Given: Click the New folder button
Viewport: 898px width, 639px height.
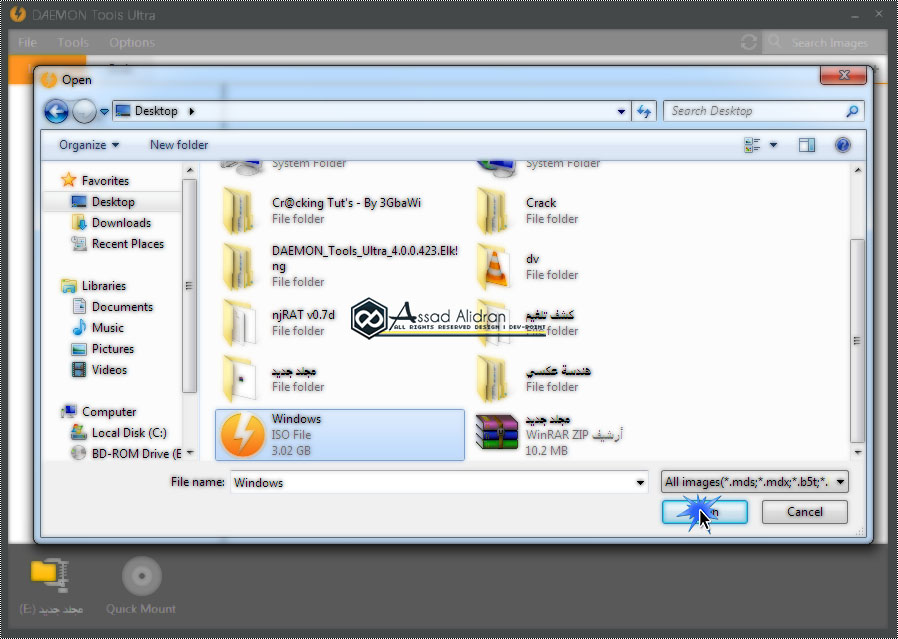Looking at the screenshot, I should coord(179,145).
